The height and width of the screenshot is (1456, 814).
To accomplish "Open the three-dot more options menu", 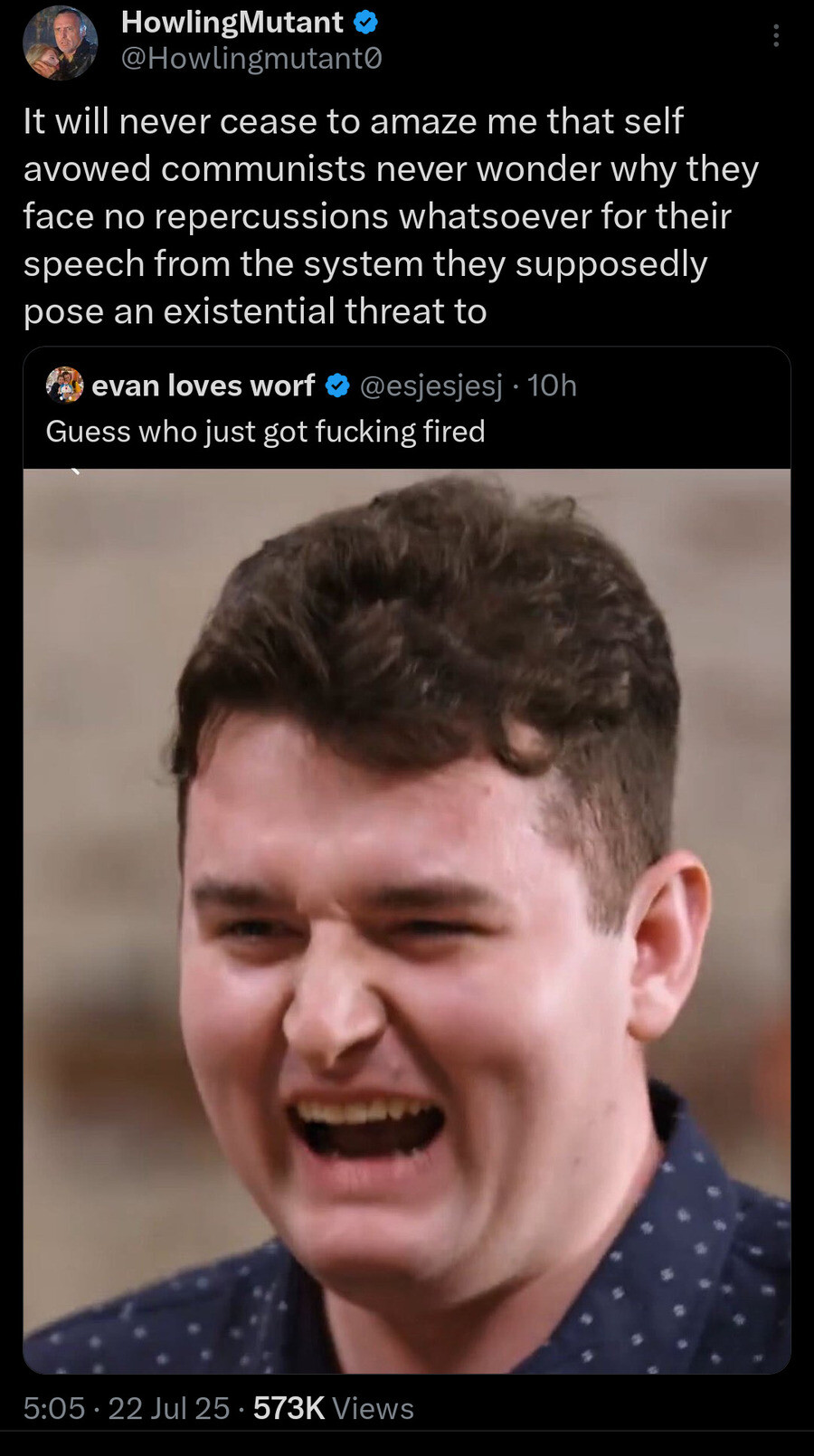I will 776,35.
